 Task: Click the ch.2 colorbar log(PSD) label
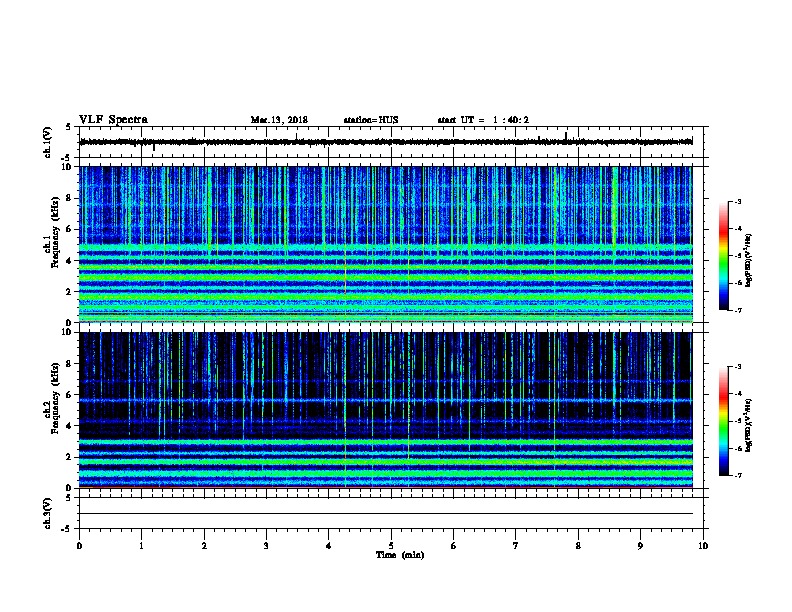748,426
